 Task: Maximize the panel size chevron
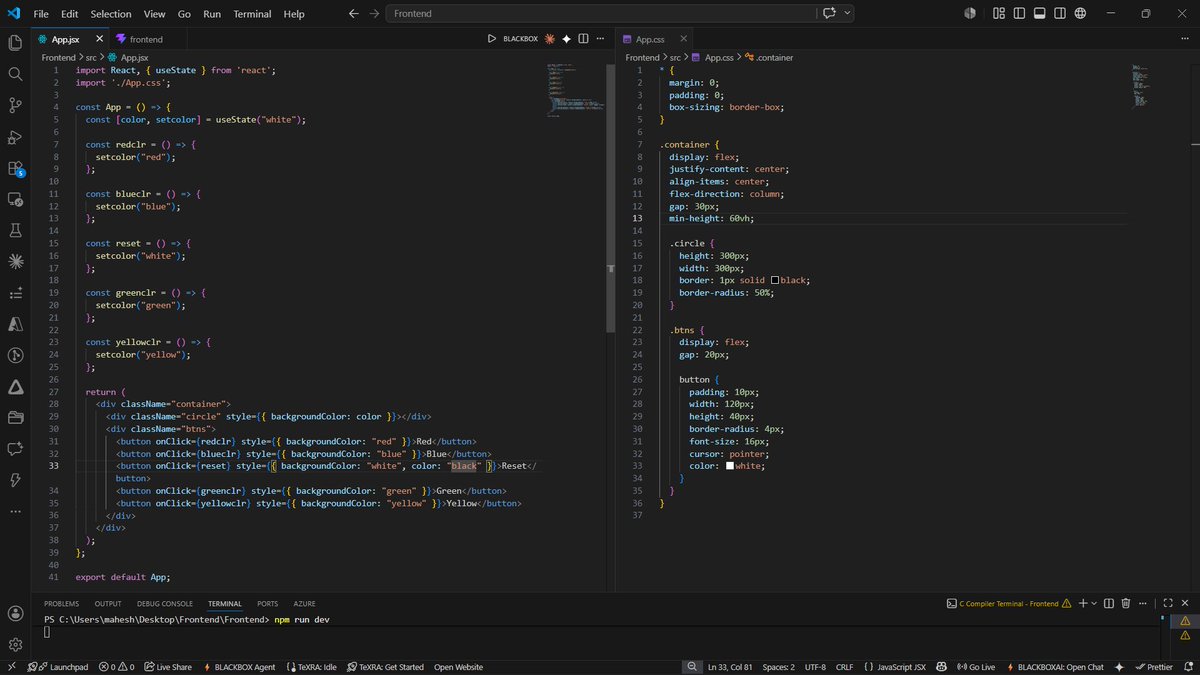(x=1166, y=603)
